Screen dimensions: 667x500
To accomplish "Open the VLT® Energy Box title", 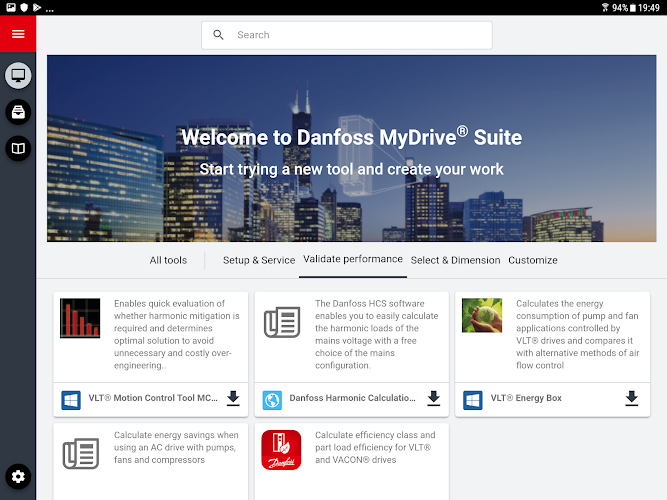I will point(526,398).
